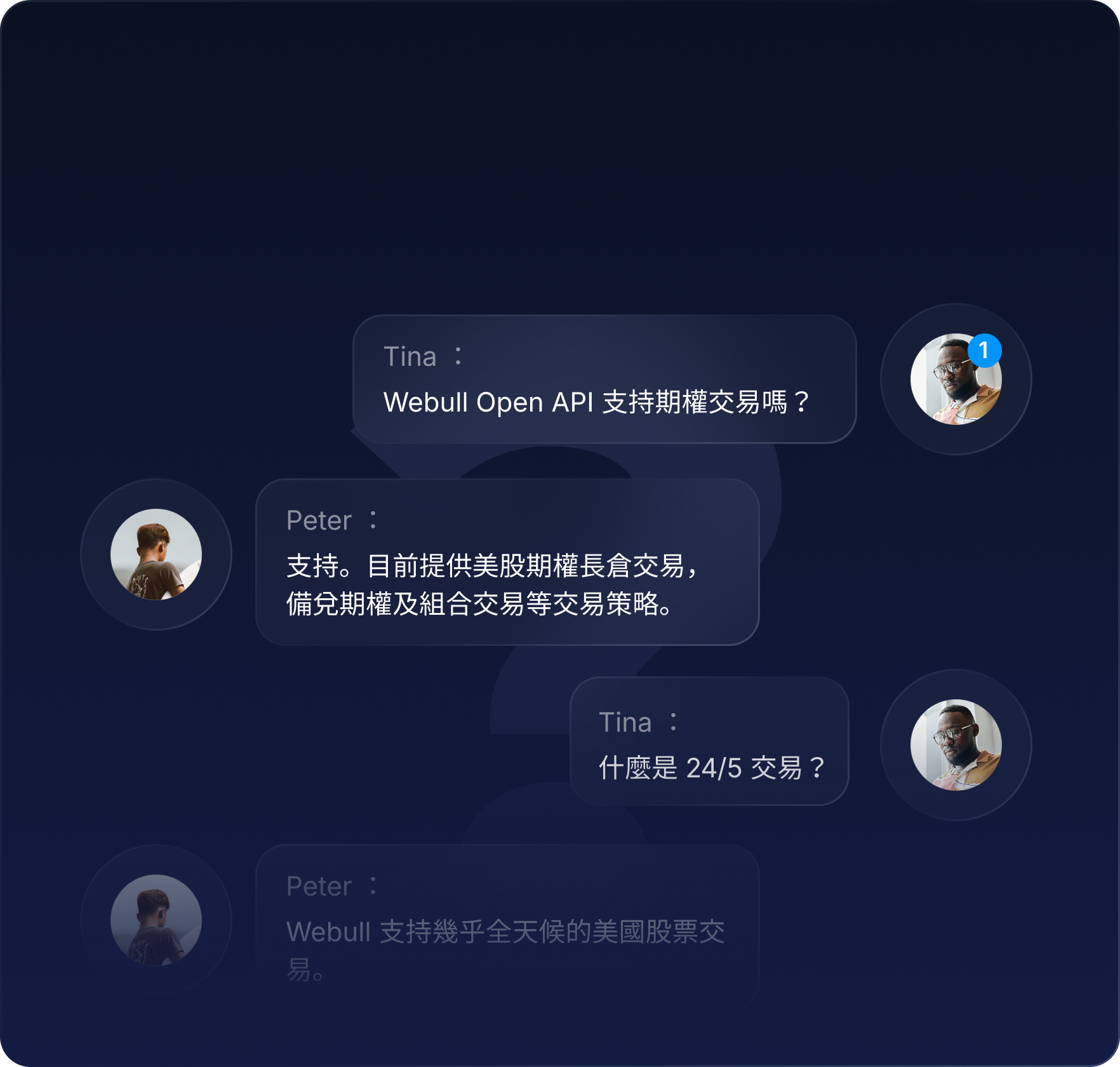Select the line '支持。目前提供美股期權長倉交易，'
This screenshot has height=1067, width=1120.
click(x=493, y=566)
